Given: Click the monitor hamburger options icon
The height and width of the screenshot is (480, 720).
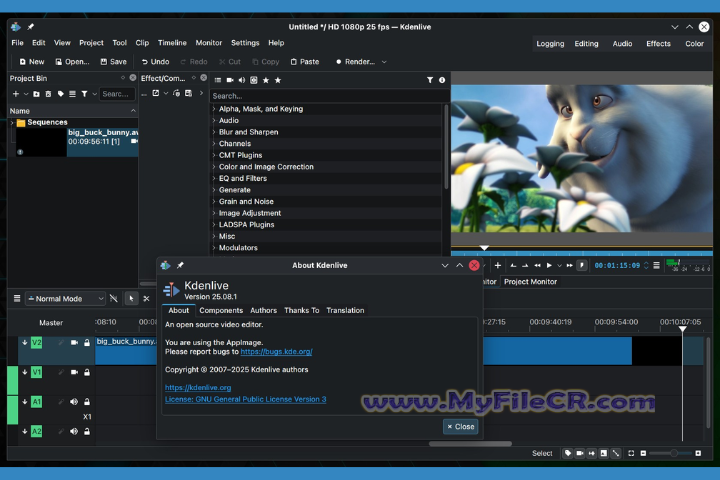Looking at the screenshot, I should coord(657,265).
